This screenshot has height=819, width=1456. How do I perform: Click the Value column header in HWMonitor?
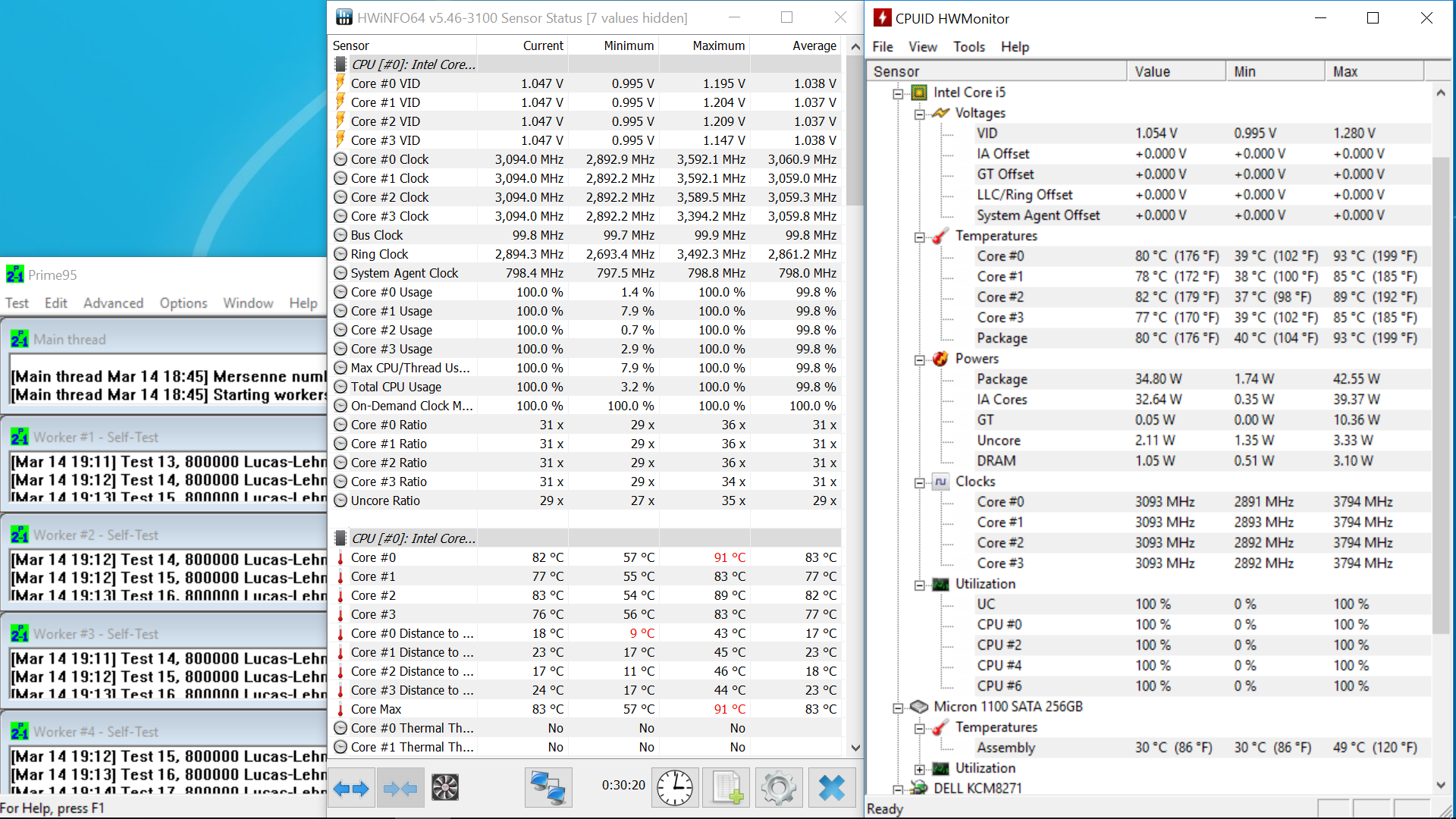pos(1176,71)
